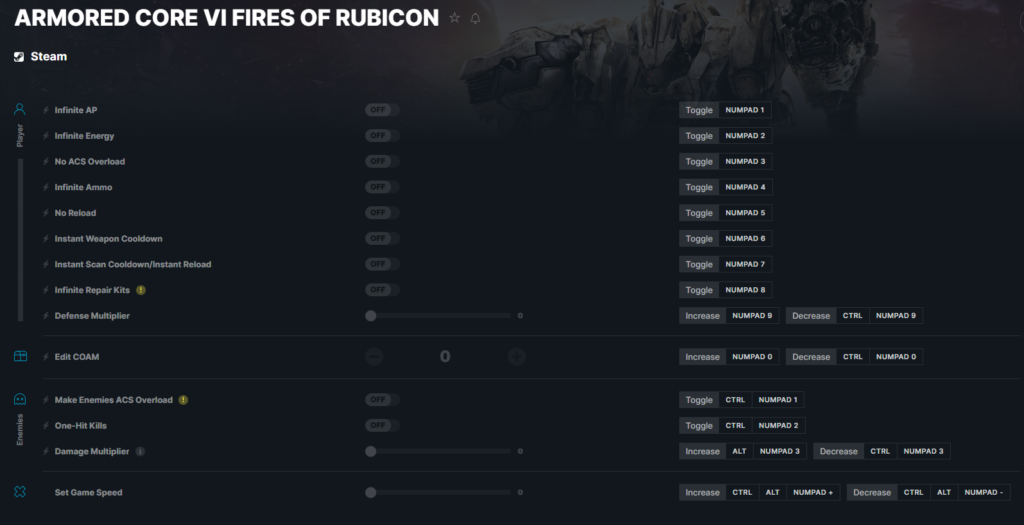The image size is (1024, 525).
Task: Switch on the Make Enemies ACS Overload toggle
Action: coord(382,400)
